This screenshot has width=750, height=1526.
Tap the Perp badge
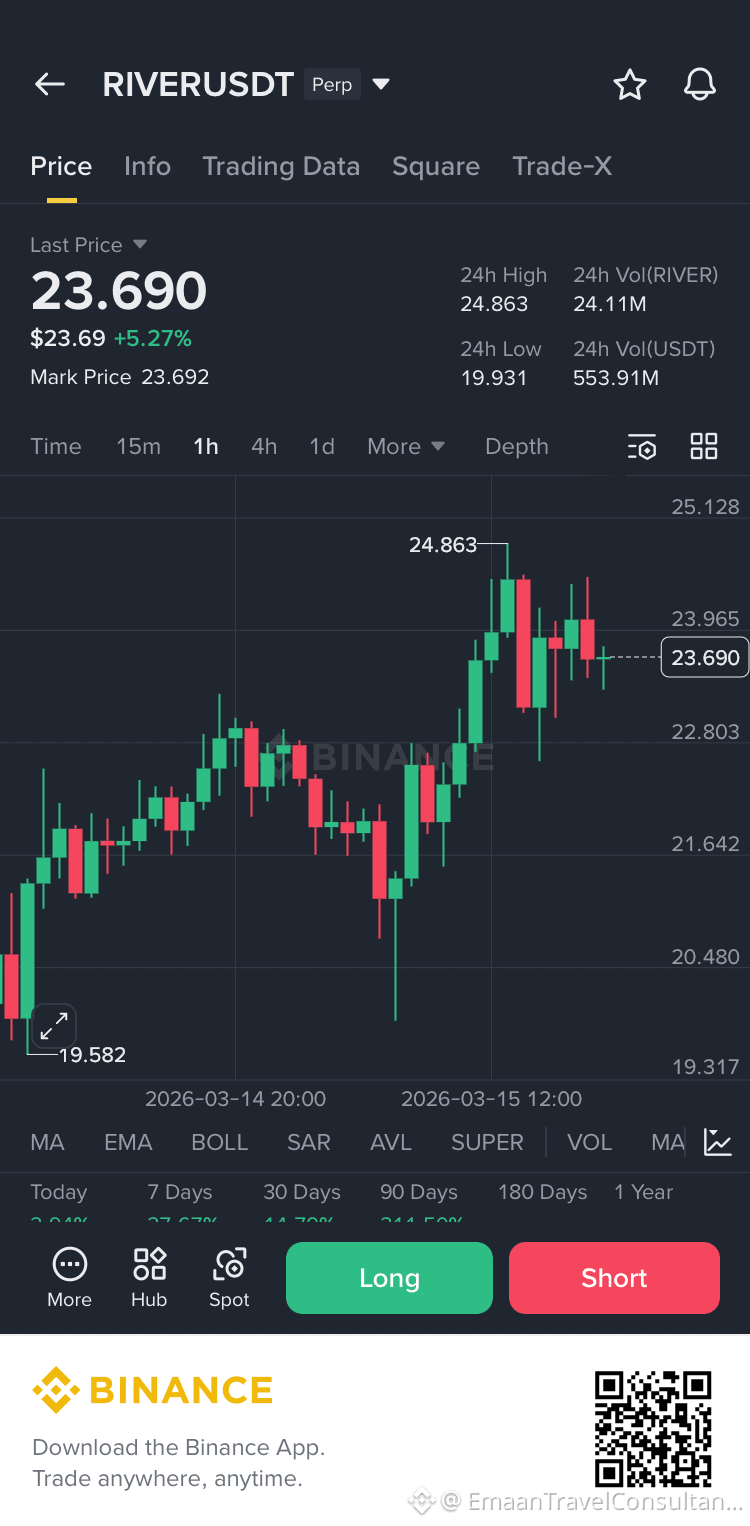[x=332, y=85]
